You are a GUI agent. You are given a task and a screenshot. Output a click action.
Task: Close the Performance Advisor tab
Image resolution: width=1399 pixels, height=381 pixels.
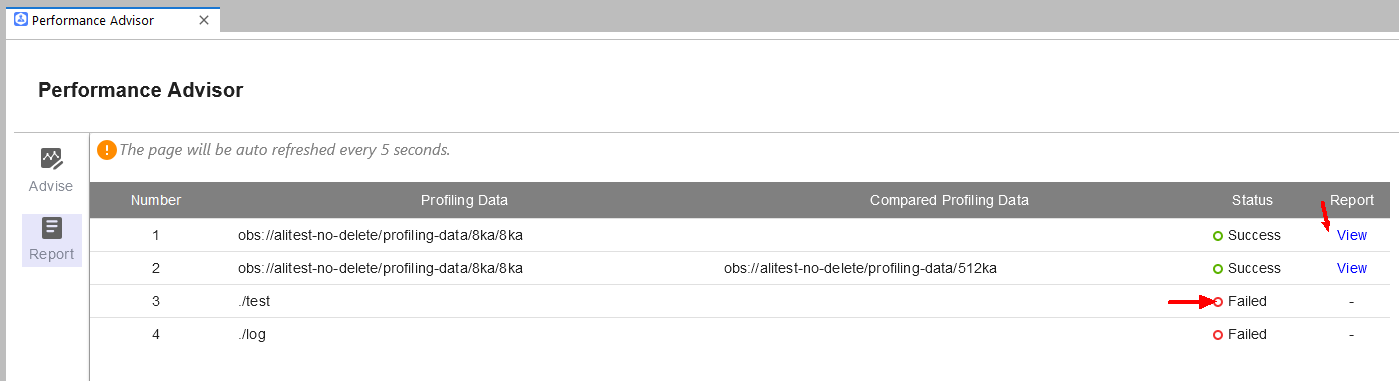(204, 20)
